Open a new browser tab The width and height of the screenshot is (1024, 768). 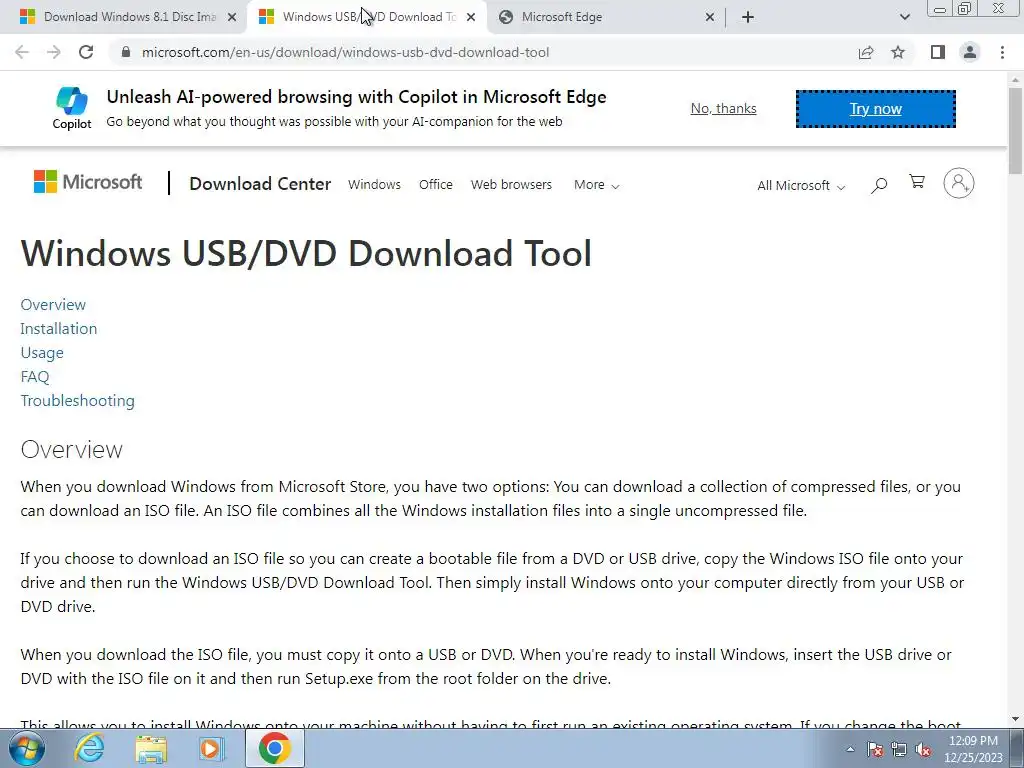coord(748,17)
